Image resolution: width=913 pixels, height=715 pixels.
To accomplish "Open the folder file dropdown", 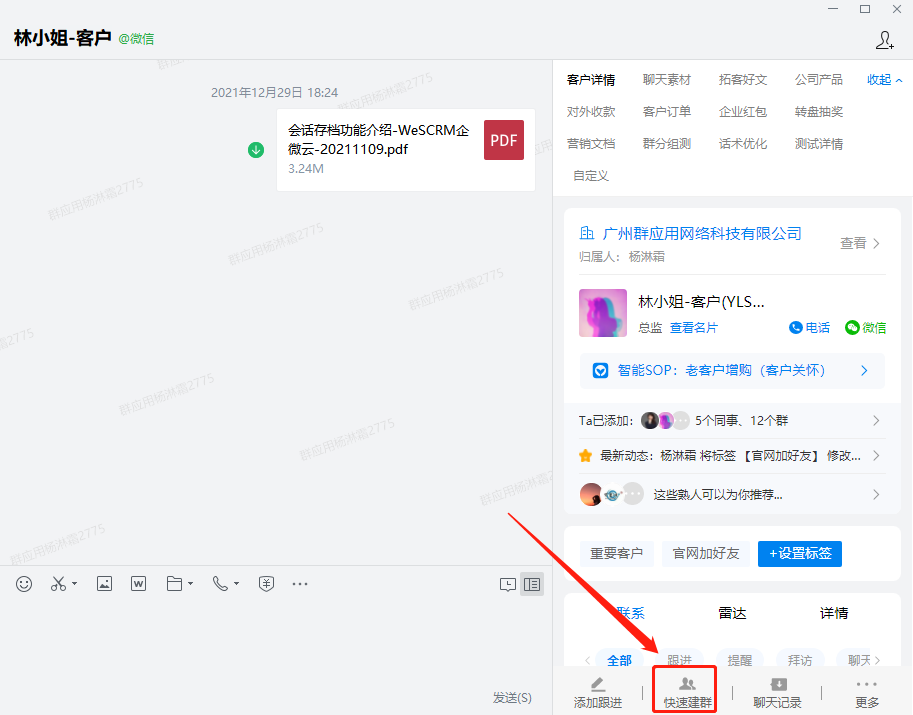I will click(179, 584).
